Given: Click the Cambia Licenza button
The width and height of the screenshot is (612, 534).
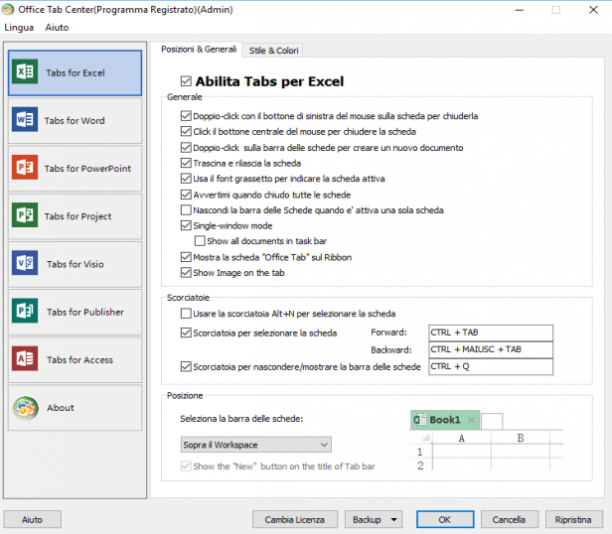Looking at the screenshot, I should 295,520.
